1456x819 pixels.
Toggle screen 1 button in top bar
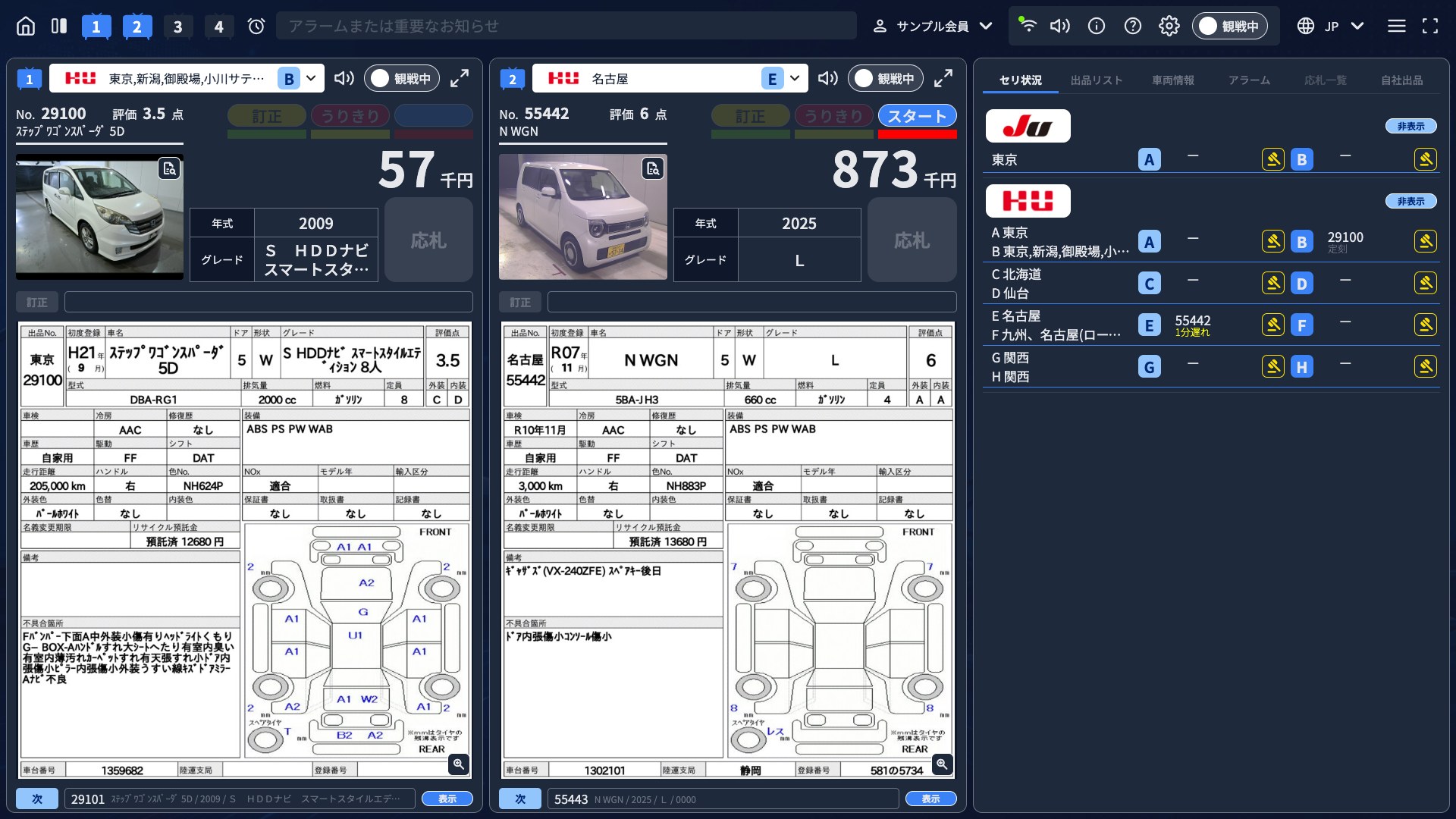pyautogui.click(x=96, y=27)
